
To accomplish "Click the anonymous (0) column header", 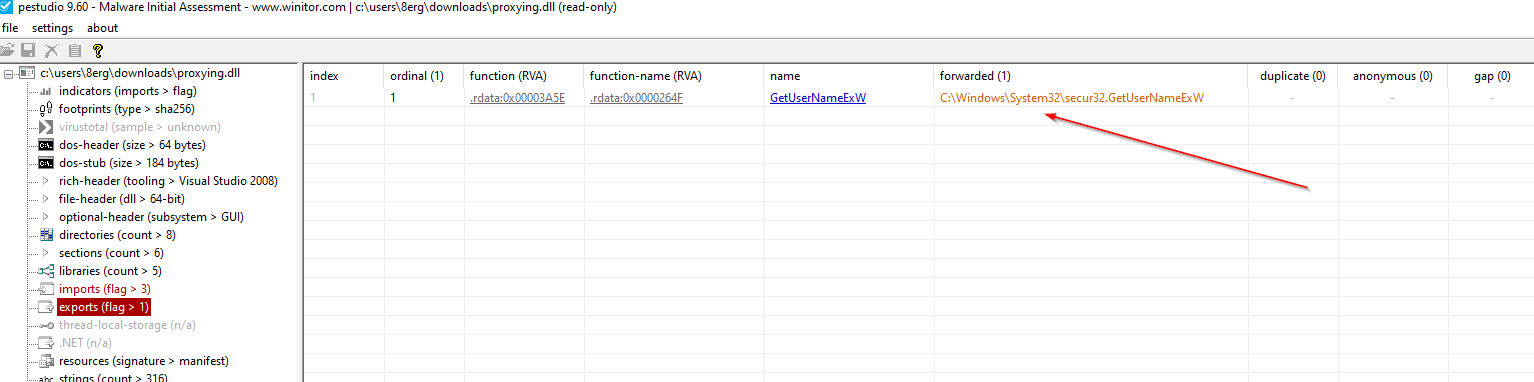I will click(1392, 76).
